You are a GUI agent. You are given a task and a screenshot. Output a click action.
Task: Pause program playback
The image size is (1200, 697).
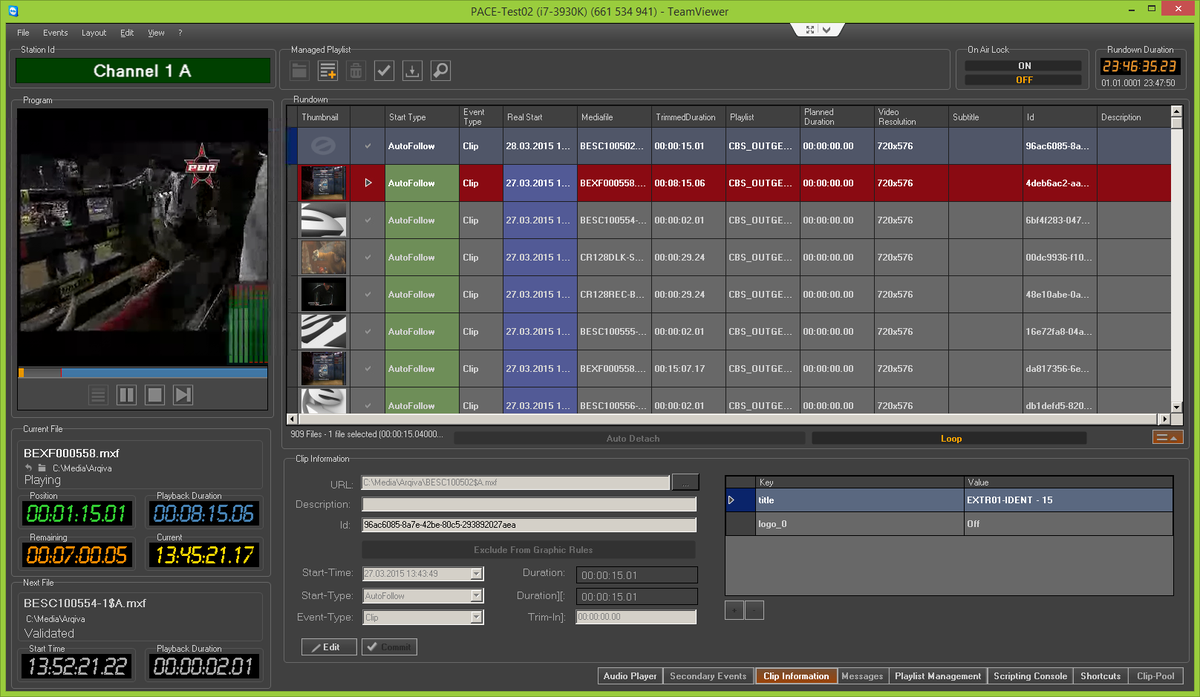coord(126,395)
